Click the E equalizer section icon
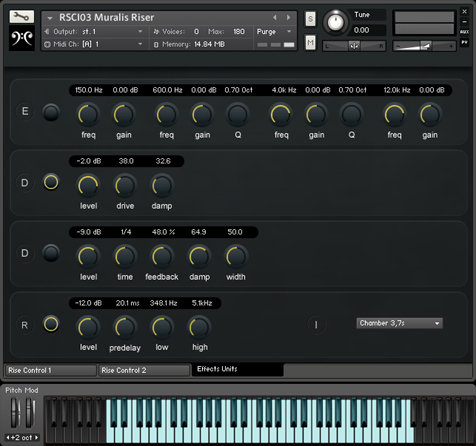476x446 pixels. pos(25,111)
